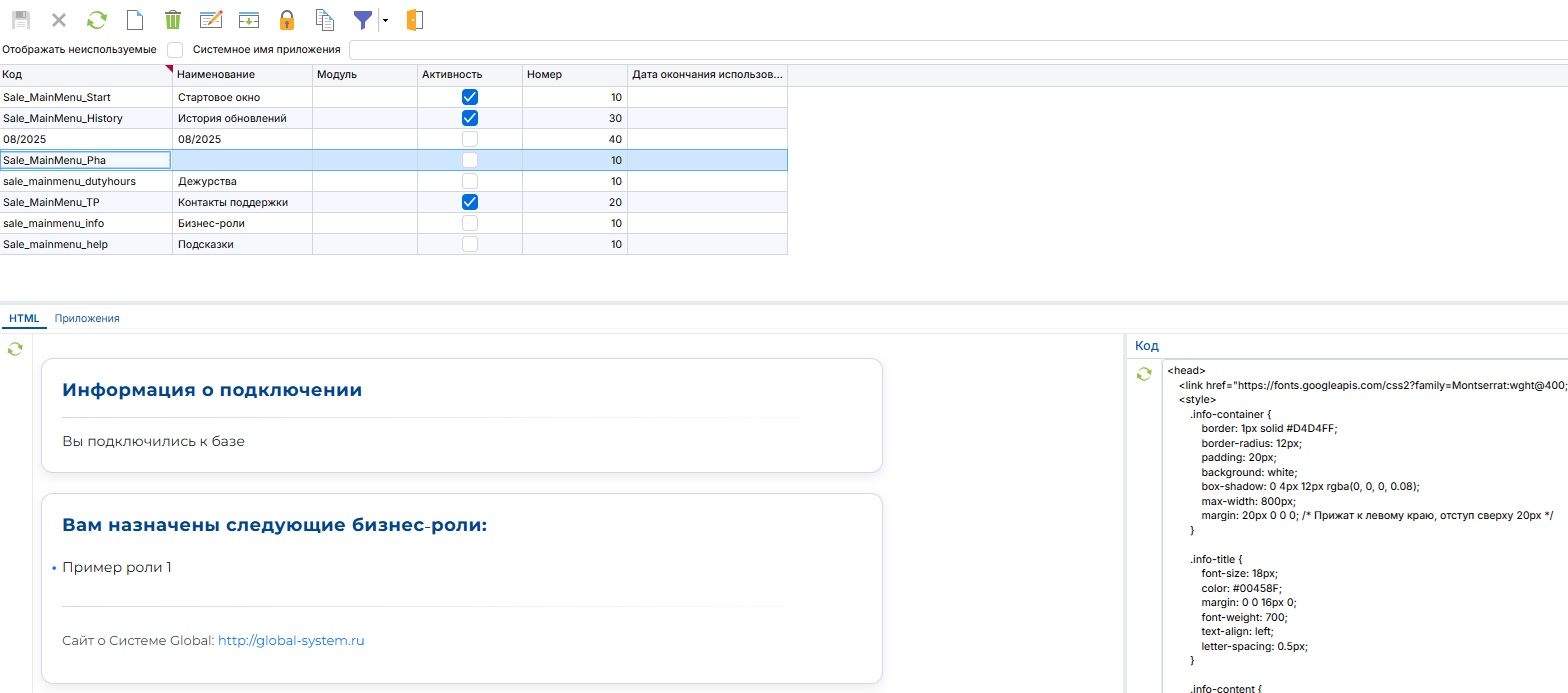The height and width of the screenshot is (693, 1568).
Task: Open the edit form pencil icon
Action: pos(211,20)
